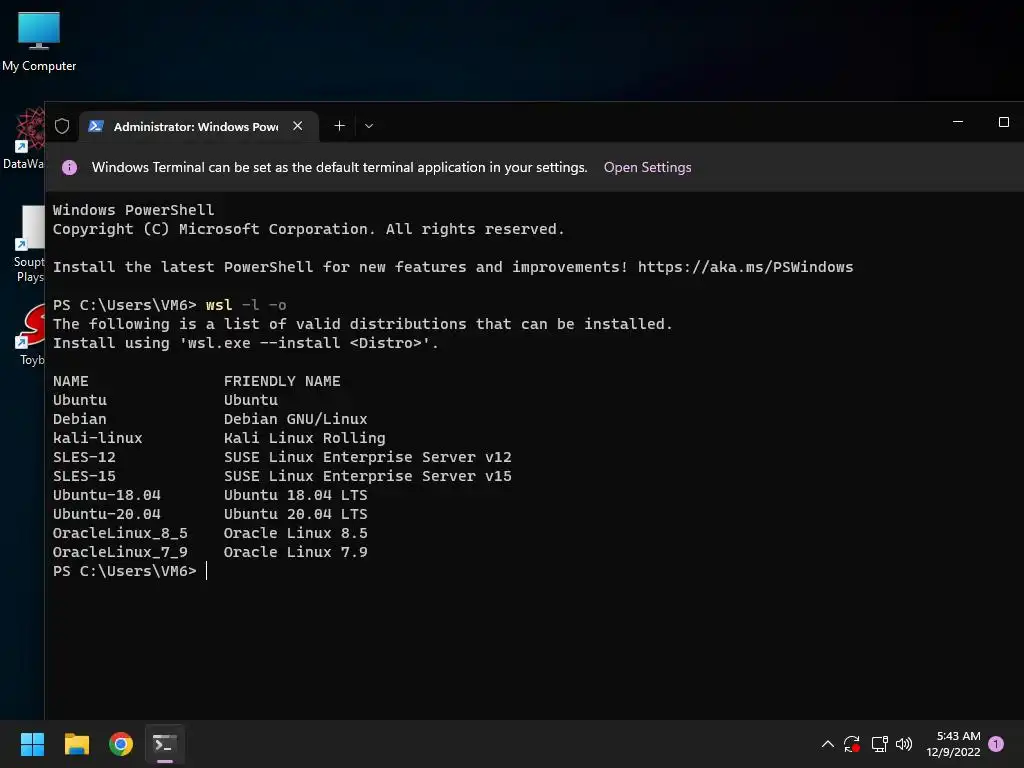1024x768 pixels.
Task: Click the 'FRIENDLY NAME' column header
Action: tap(282, 381)
